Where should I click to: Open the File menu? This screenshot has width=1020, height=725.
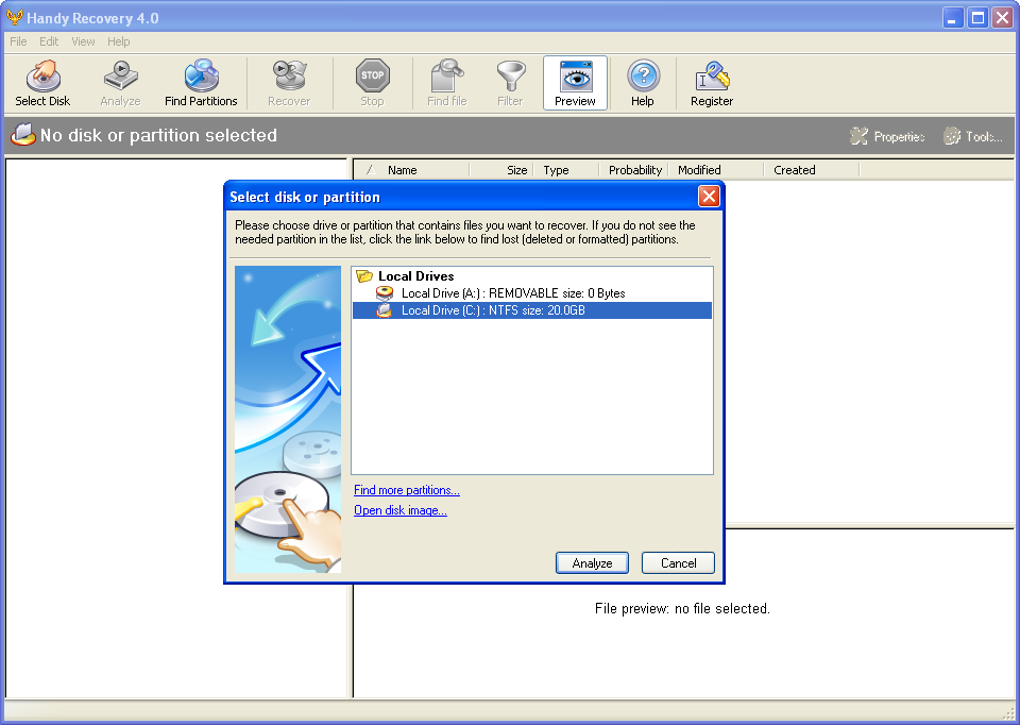18,42
